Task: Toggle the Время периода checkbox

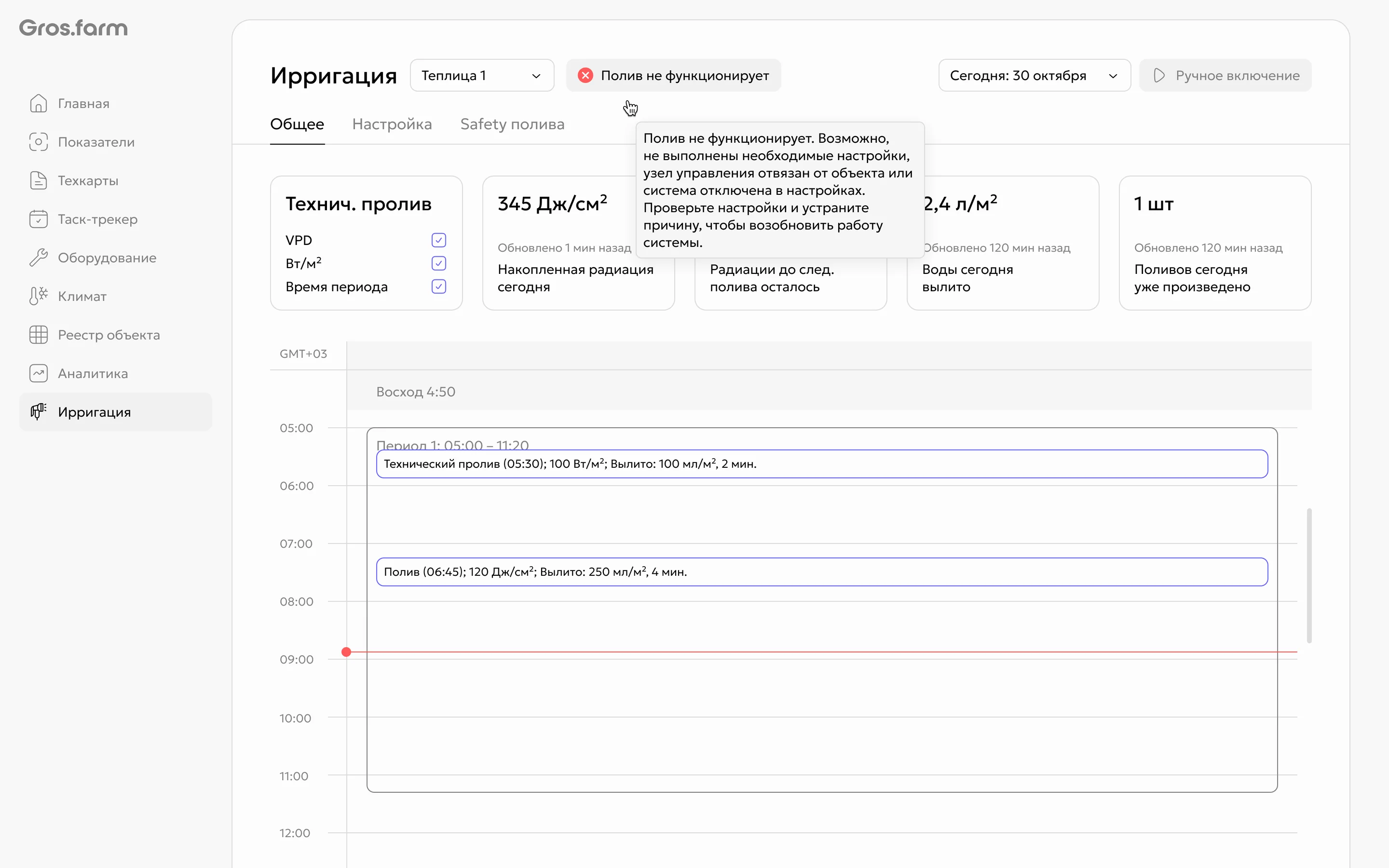Action: pos(438,286)
